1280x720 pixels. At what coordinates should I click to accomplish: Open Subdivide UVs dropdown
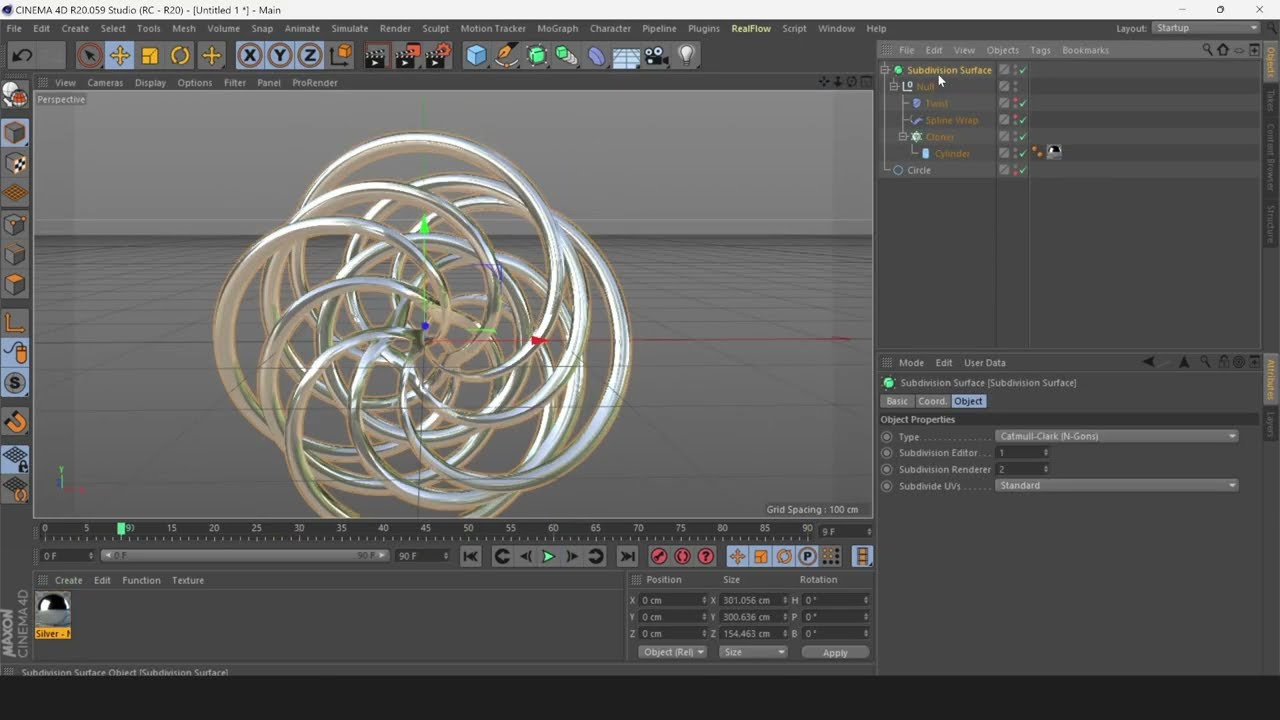point(1117,485)
